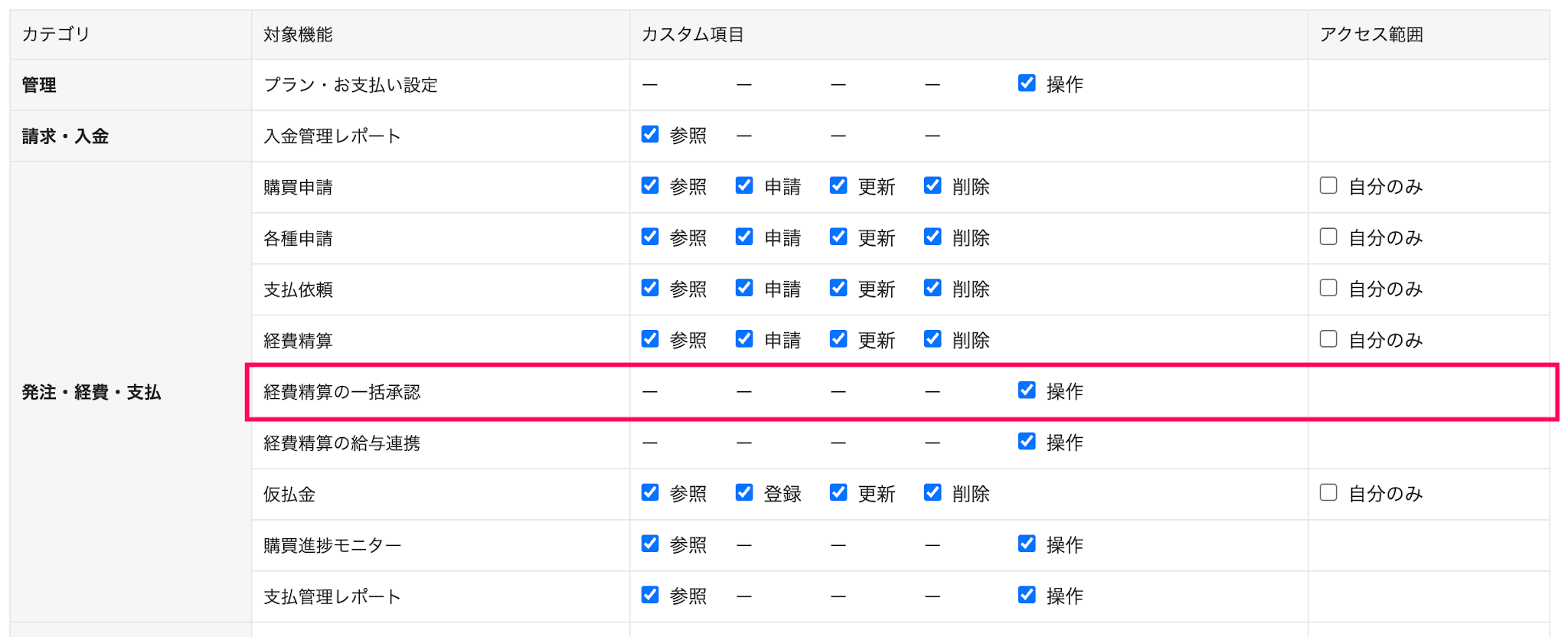
Task: Toggle 削除 checkbox in 支払依頼 row
Action: (933, 288)
